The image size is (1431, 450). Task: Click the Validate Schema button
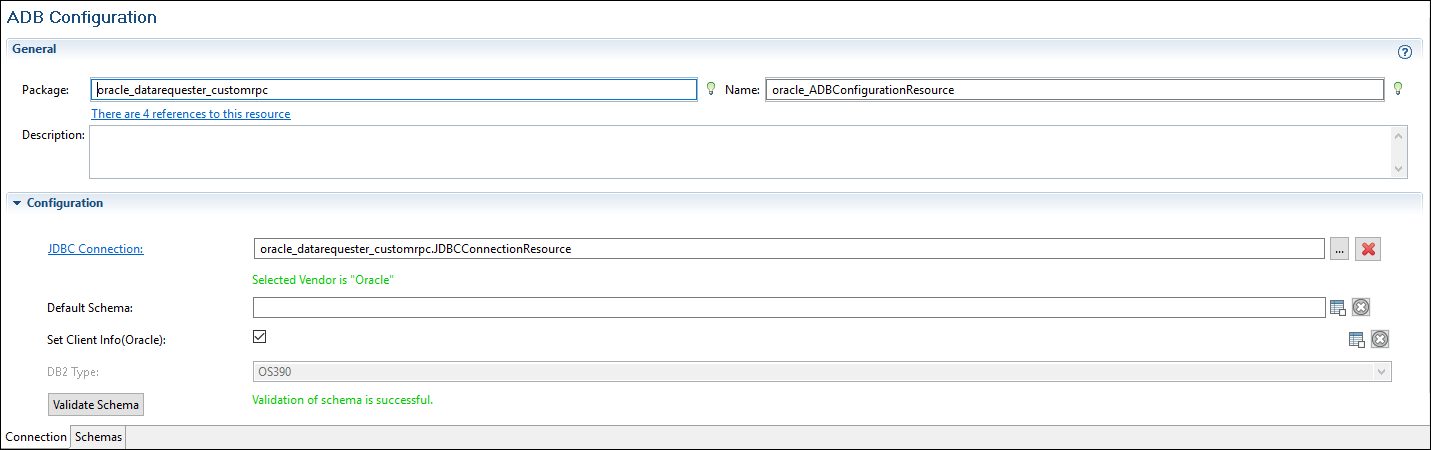pyautogui.click(x=96, y=404)
